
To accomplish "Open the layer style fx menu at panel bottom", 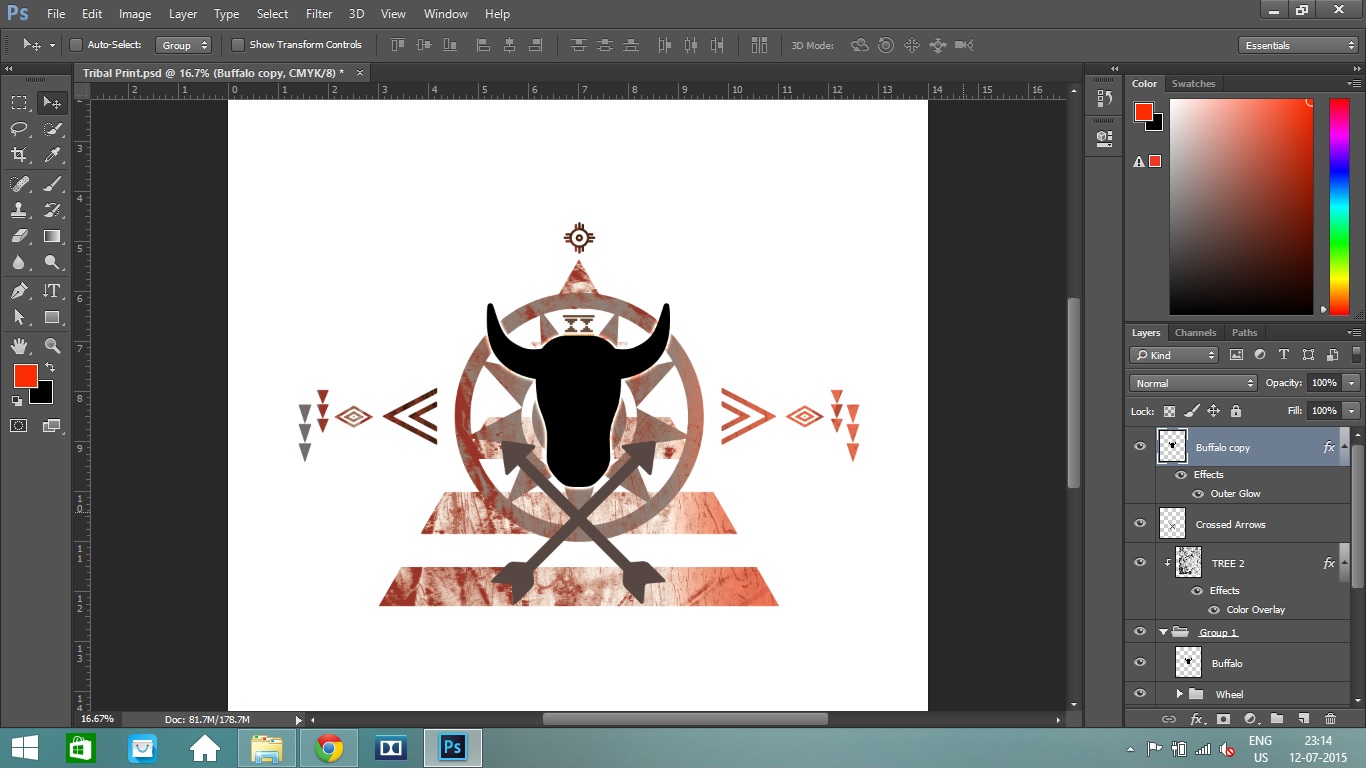I will pyautogui.click(x=1196, y=719).
